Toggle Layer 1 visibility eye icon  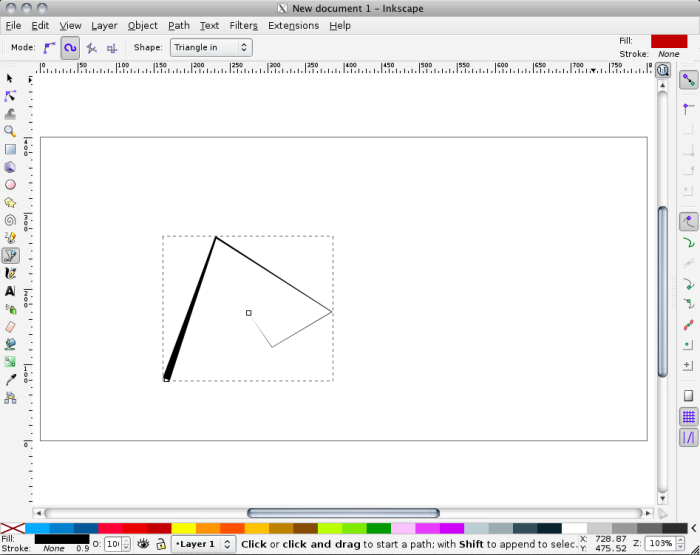pyautogui.click(x=143, y=544)
